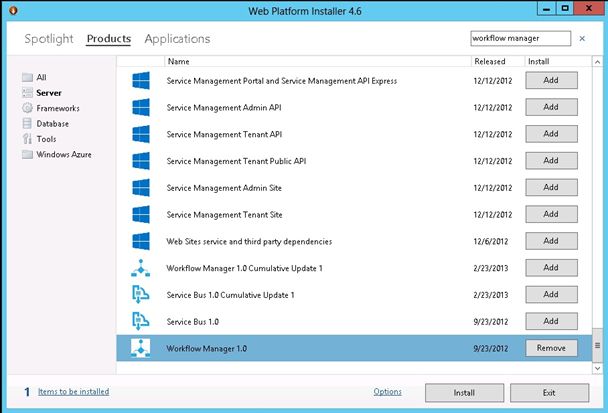
Task: Select 'Service Management Tenant Public API' text
Action: (x=236, y=161)
